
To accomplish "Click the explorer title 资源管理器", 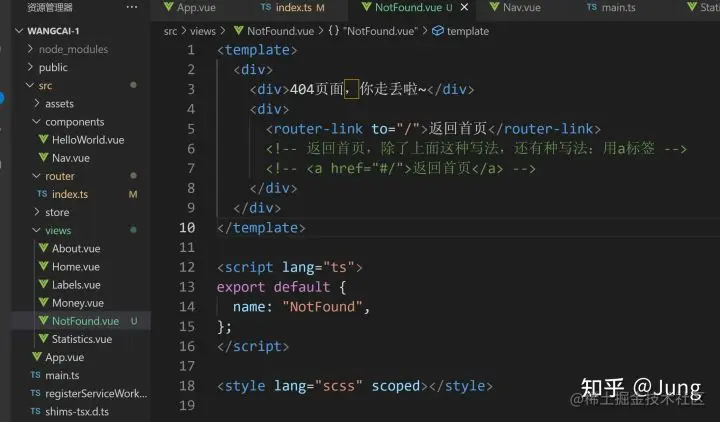I will pos(50,7).
